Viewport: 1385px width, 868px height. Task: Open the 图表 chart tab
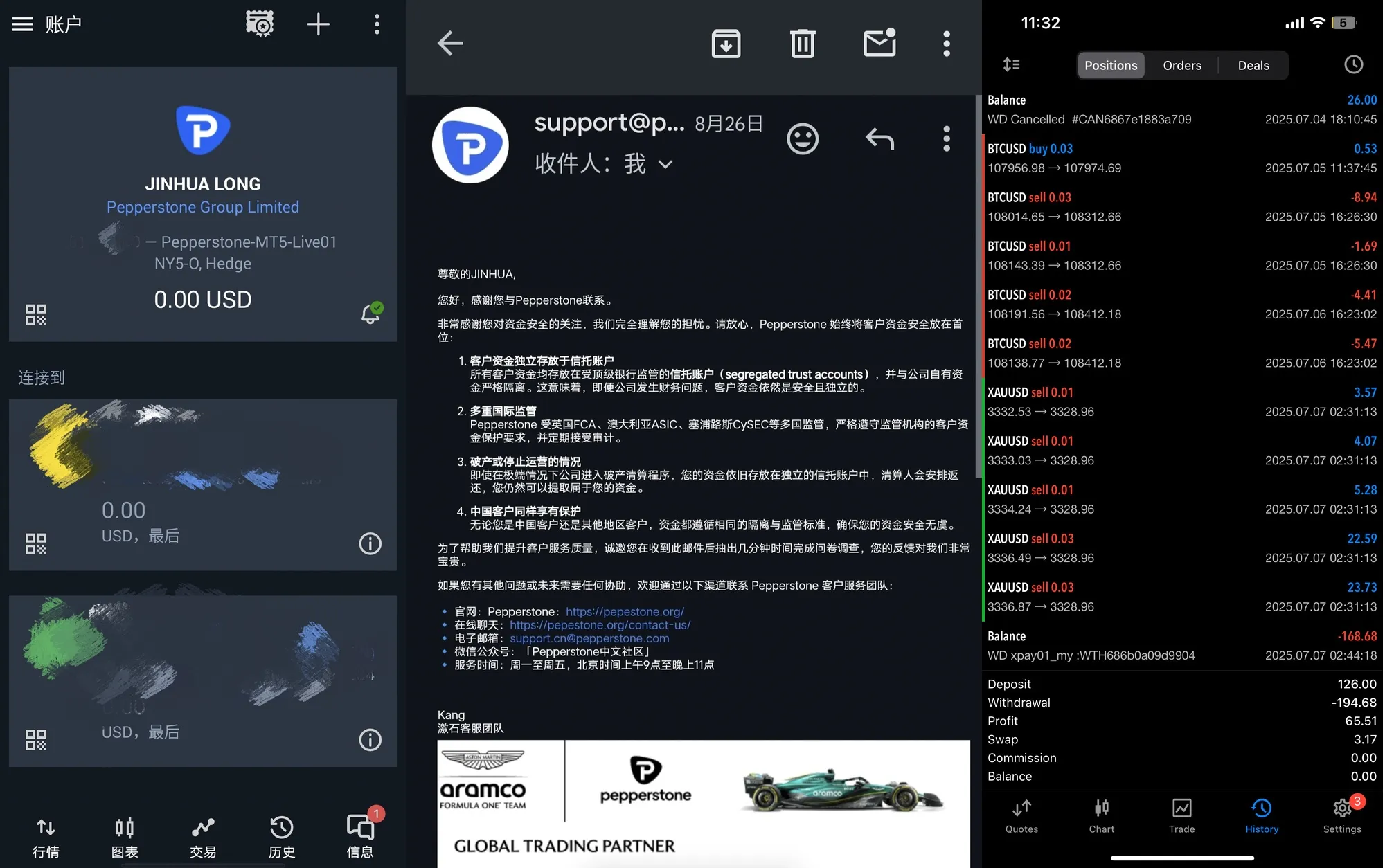coord(125,838)
